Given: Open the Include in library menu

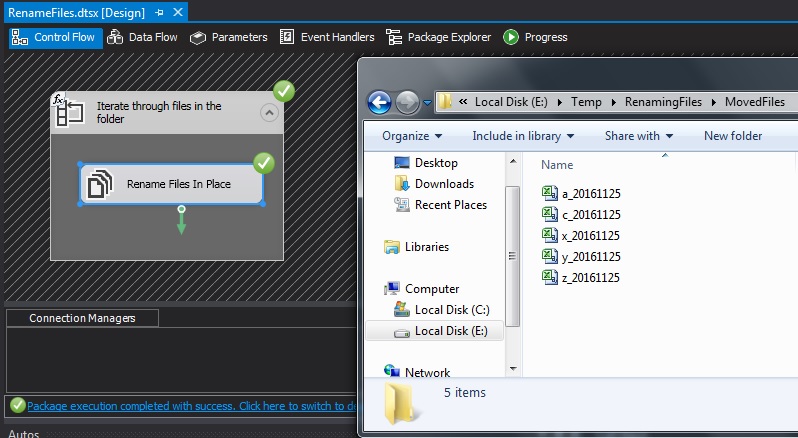Looking at the screenshot, I should 523,136.
